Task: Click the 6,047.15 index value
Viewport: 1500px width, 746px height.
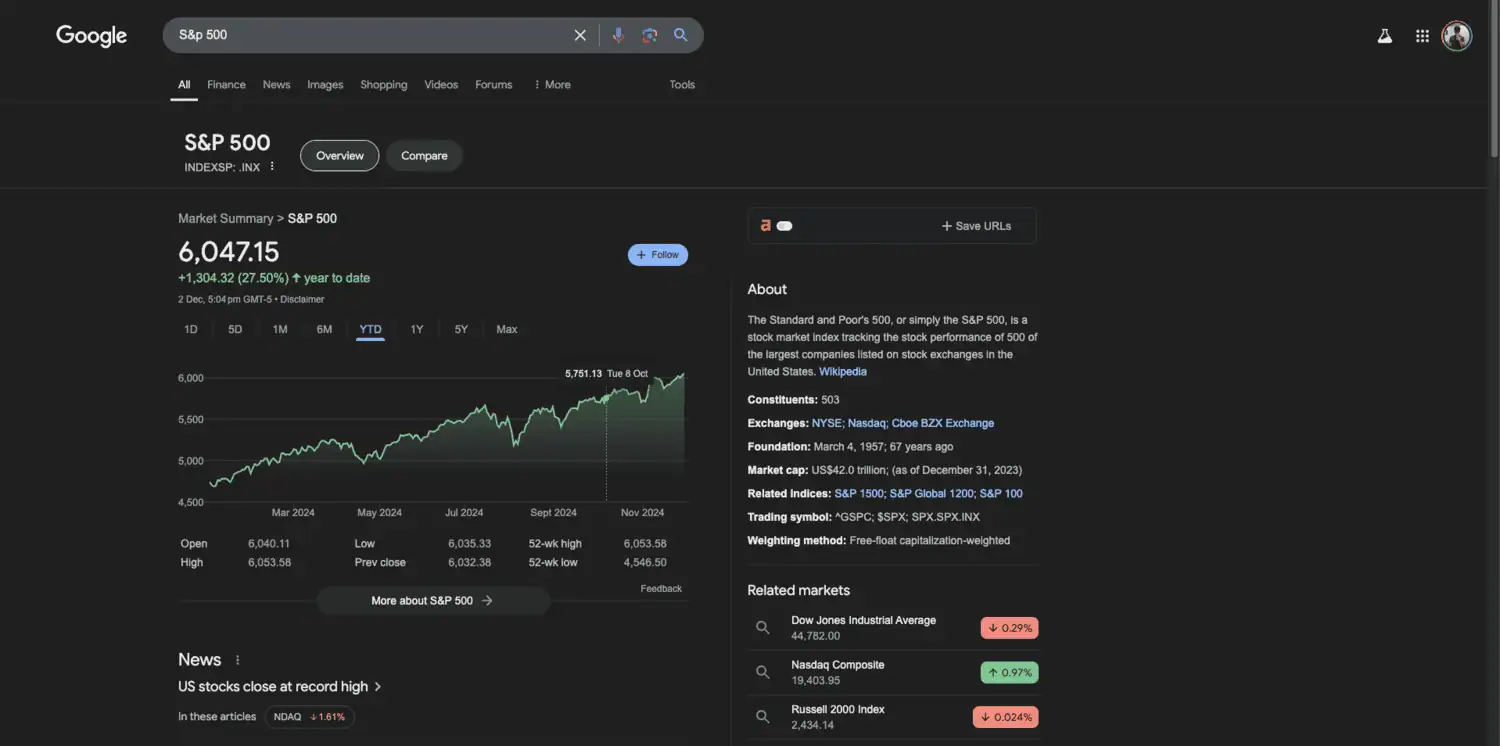Action: [x=229, y=252]
